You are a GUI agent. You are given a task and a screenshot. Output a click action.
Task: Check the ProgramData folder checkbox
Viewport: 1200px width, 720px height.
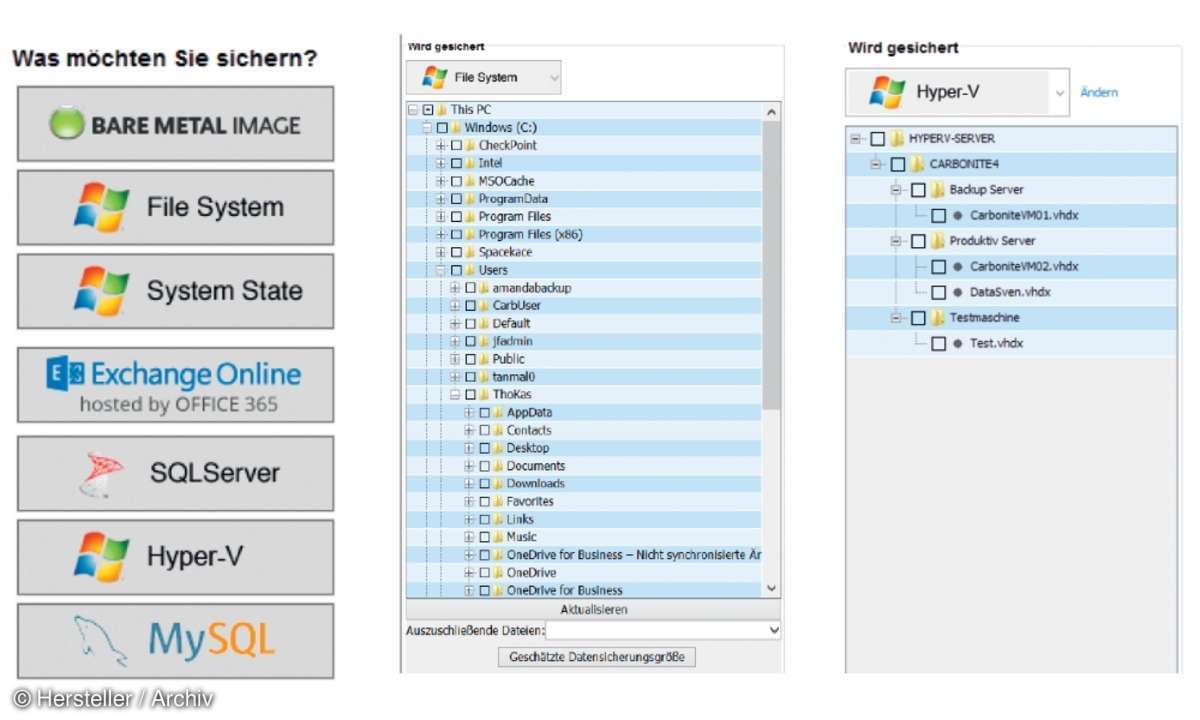456,199
